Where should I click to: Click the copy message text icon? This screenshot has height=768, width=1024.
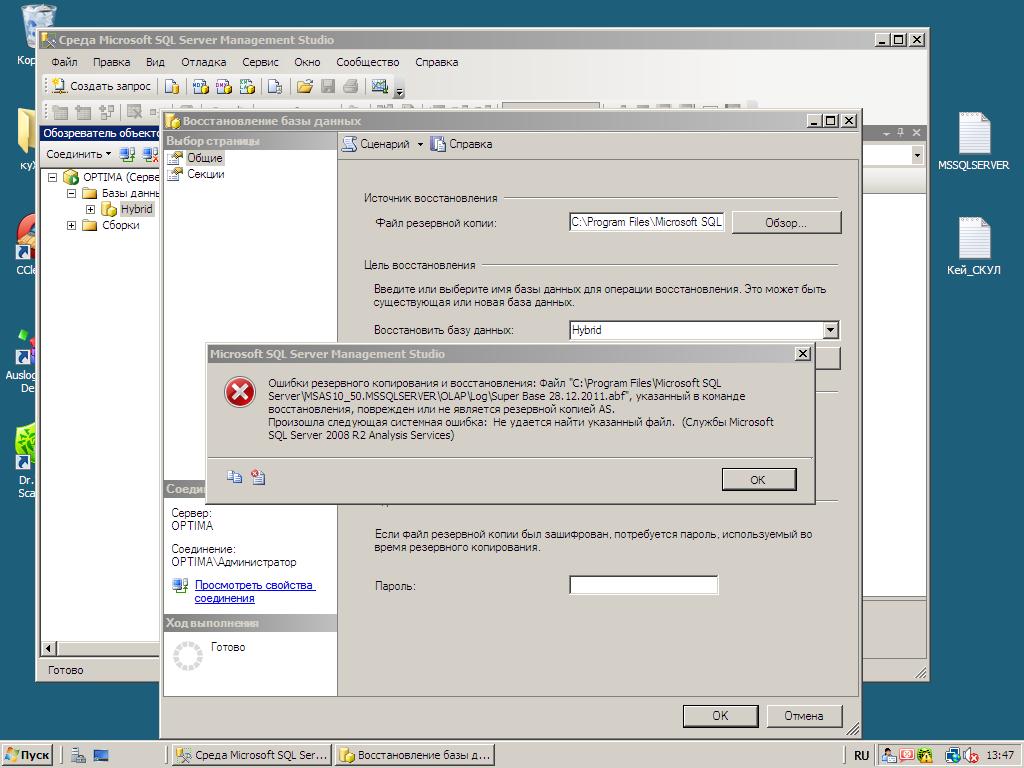(234, 477)
